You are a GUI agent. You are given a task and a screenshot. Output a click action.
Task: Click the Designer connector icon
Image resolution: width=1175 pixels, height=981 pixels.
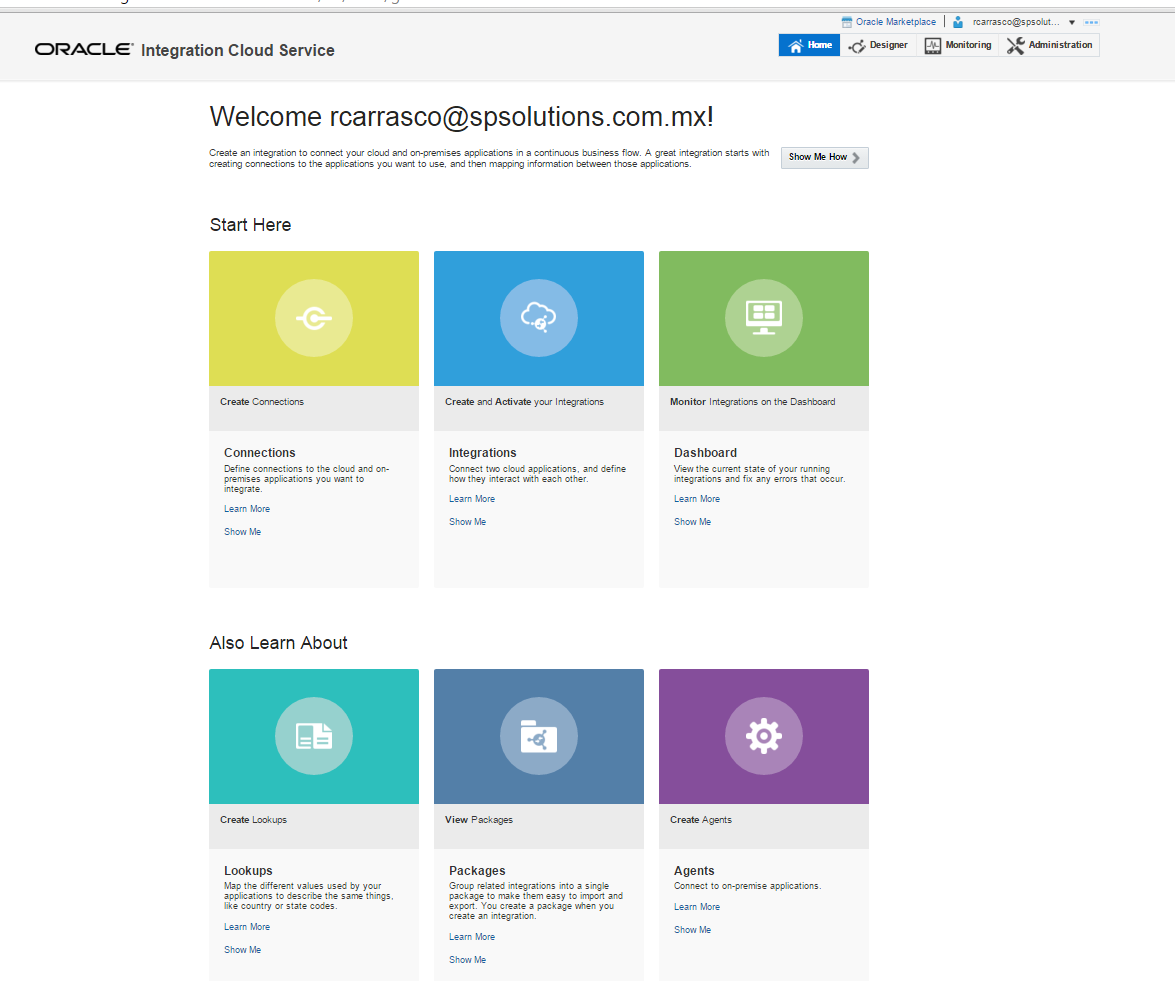click(x=857, y=46)
